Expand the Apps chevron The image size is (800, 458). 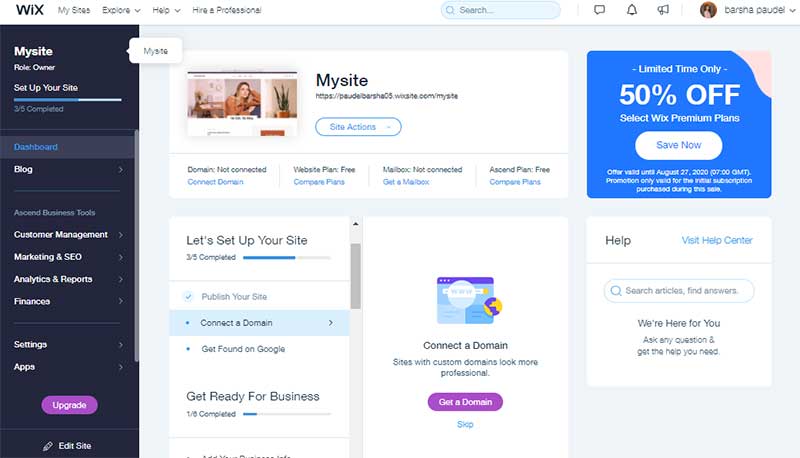click(120, 367)
